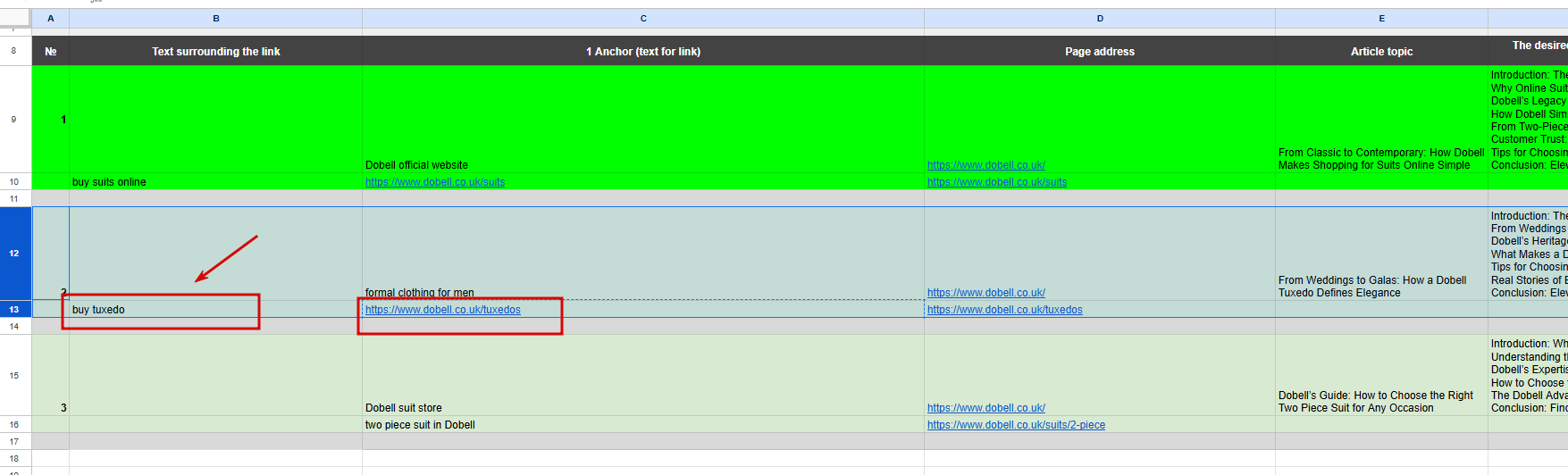
Task: Open the dobell.co.uk/suits/2-piece link
Action: pyautogui.click(x=1016, y=425)
